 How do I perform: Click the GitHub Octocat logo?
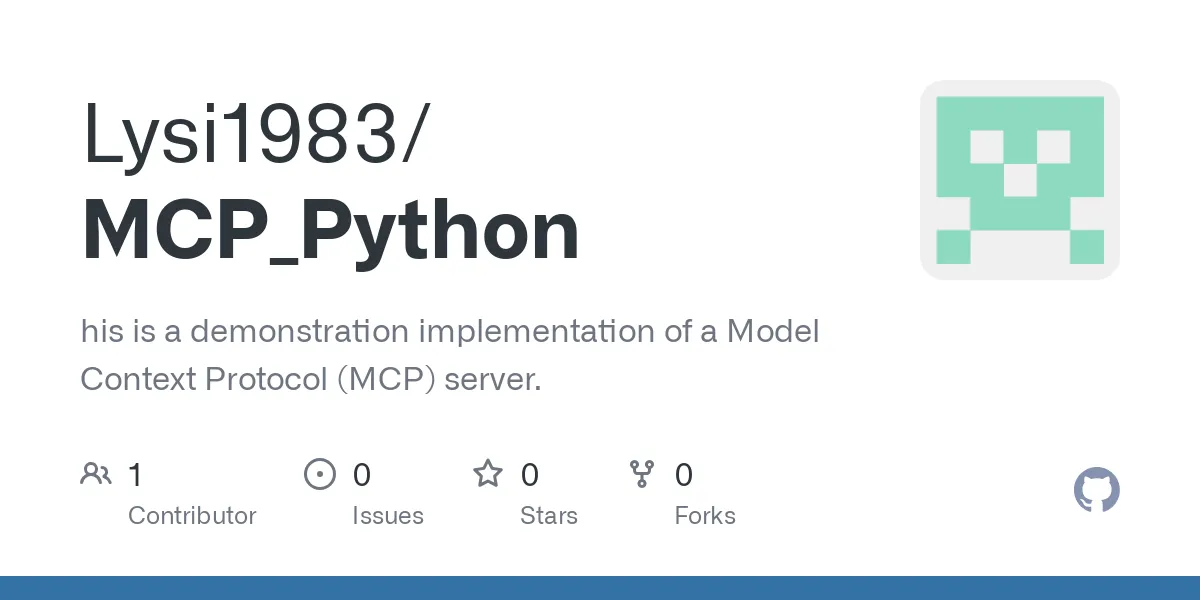1096,490
